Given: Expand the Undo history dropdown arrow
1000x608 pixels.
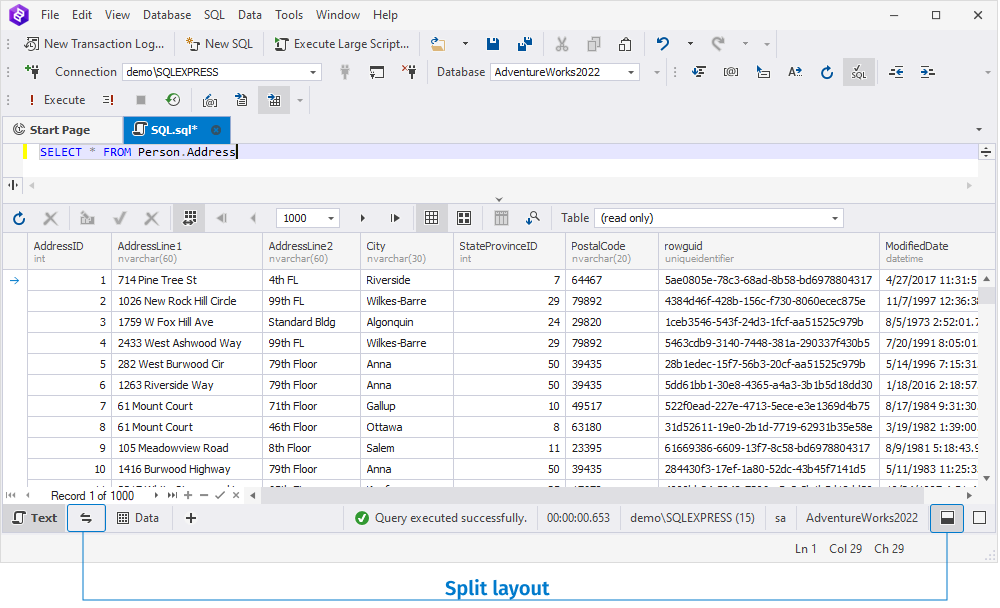Looking at the screenshot, I should tap(690, 44).
